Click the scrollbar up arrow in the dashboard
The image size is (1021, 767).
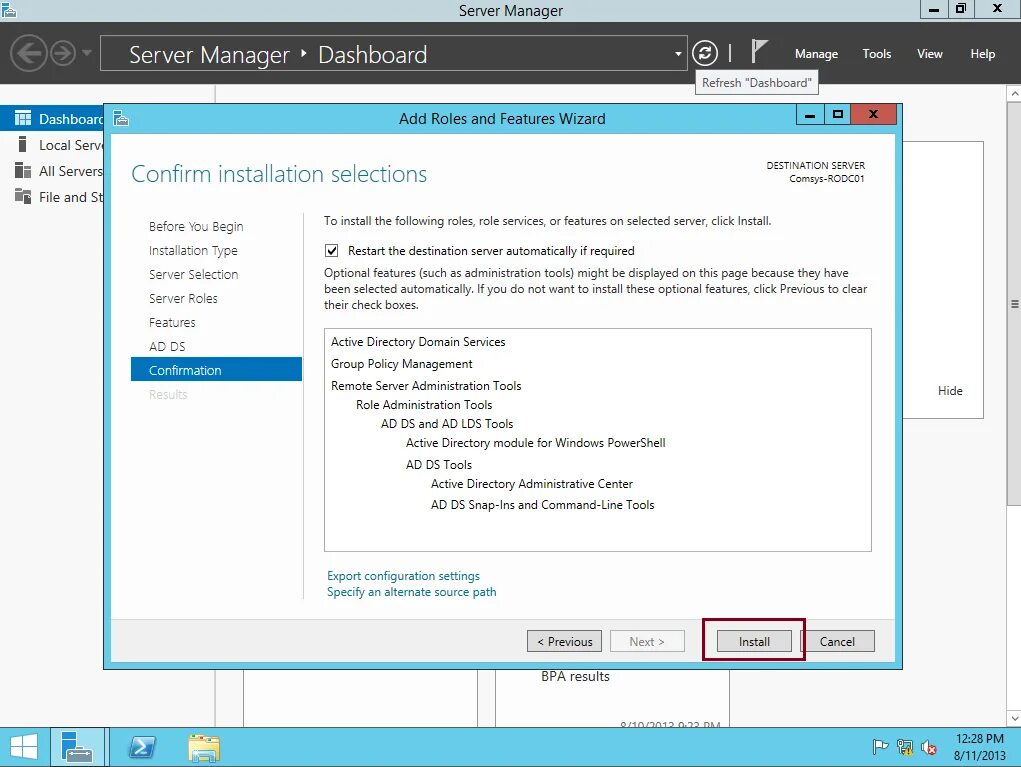pyautogui.click(x=1014, y=94)
